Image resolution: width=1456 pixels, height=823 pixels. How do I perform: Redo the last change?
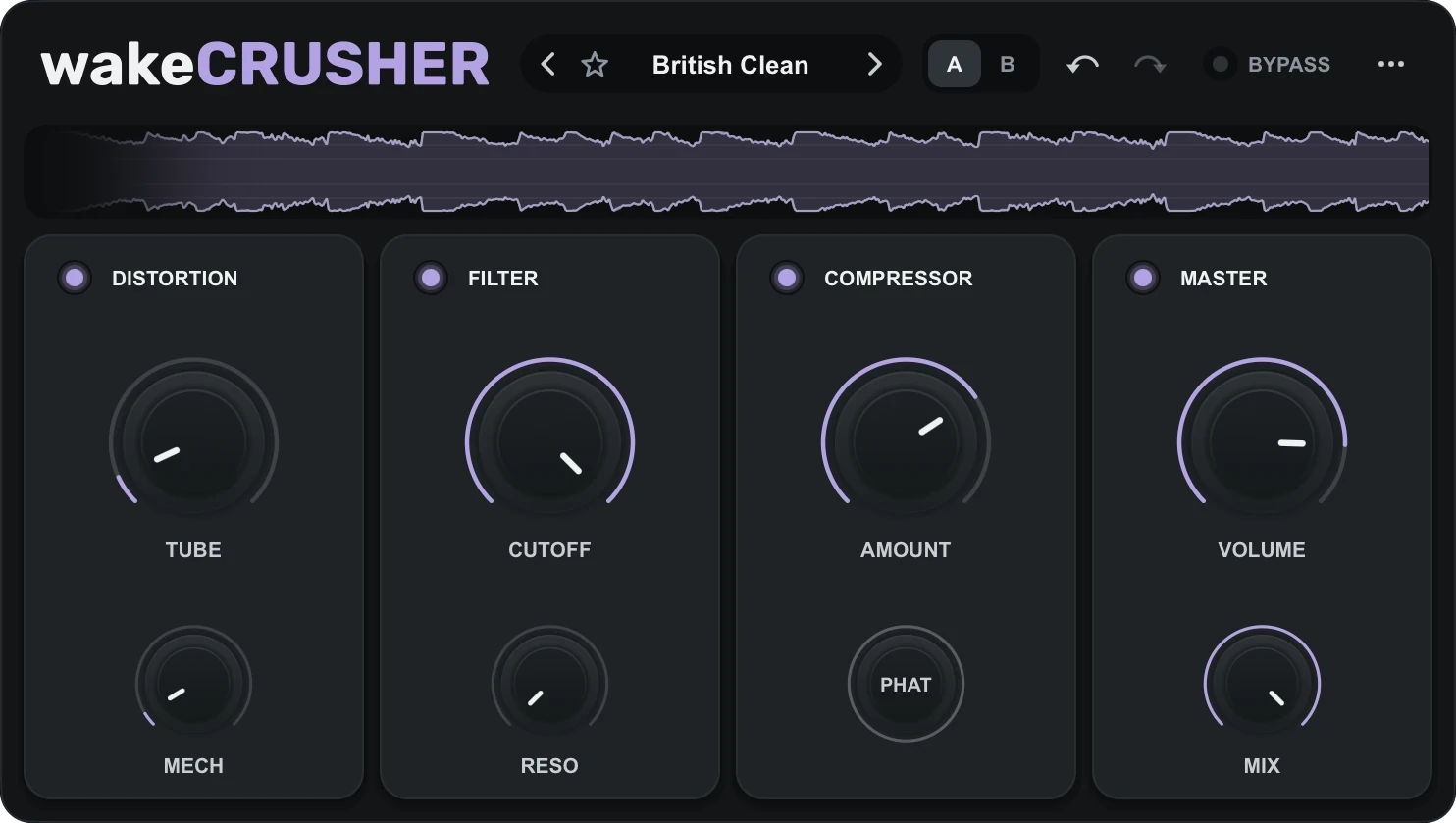point(1150,65)
